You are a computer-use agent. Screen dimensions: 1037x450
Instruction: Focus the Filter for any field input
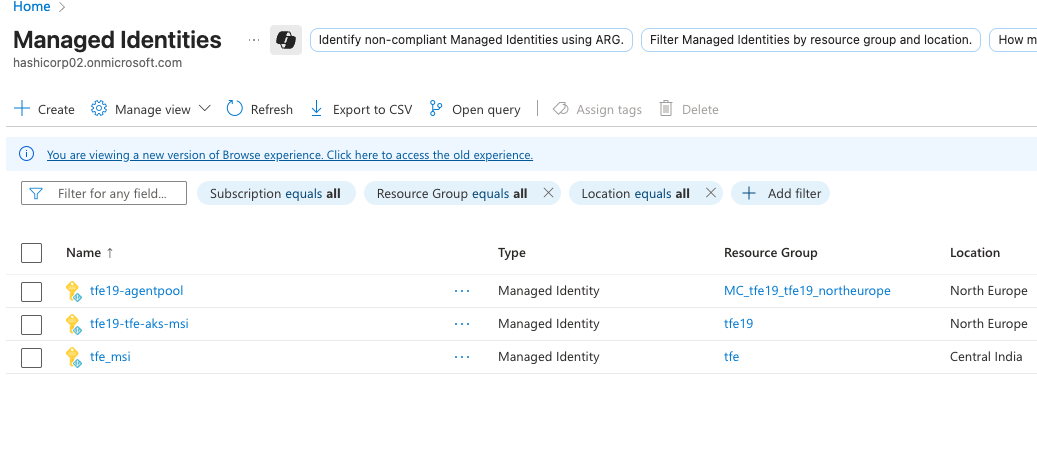point(114,193)
